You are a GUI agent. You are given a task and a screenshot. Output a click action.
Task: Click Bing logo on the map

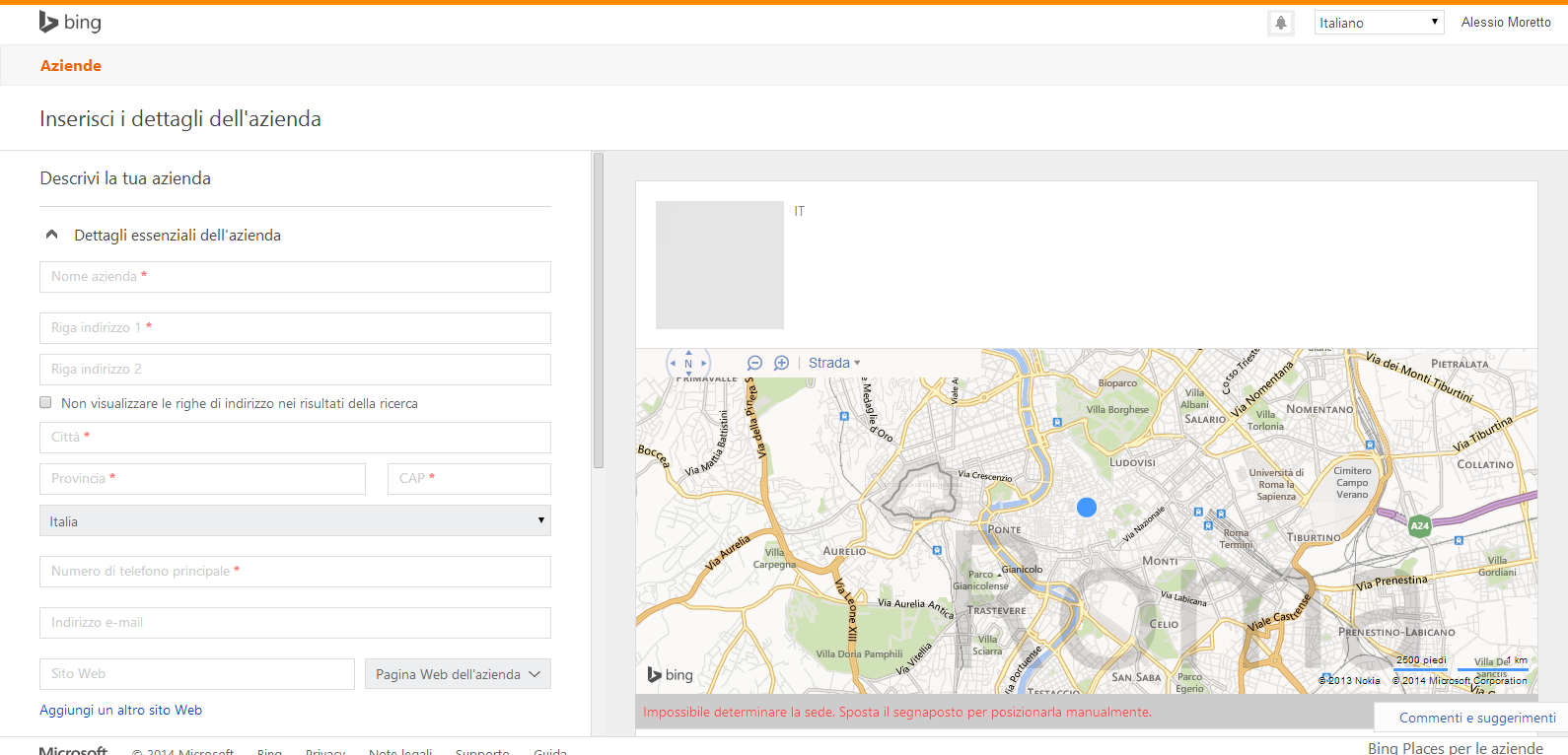coord(671,675)
